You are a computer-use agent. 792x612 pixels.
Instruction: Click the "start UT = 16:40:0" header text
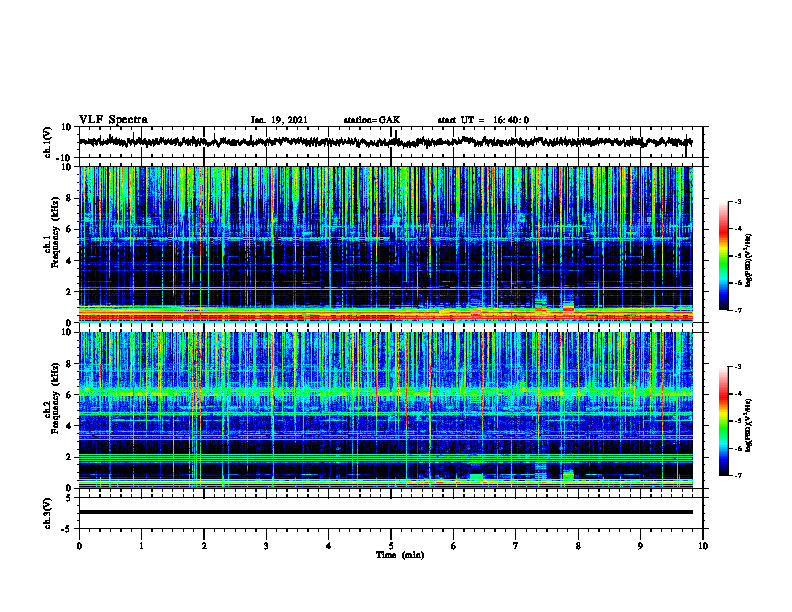(483, 120)
